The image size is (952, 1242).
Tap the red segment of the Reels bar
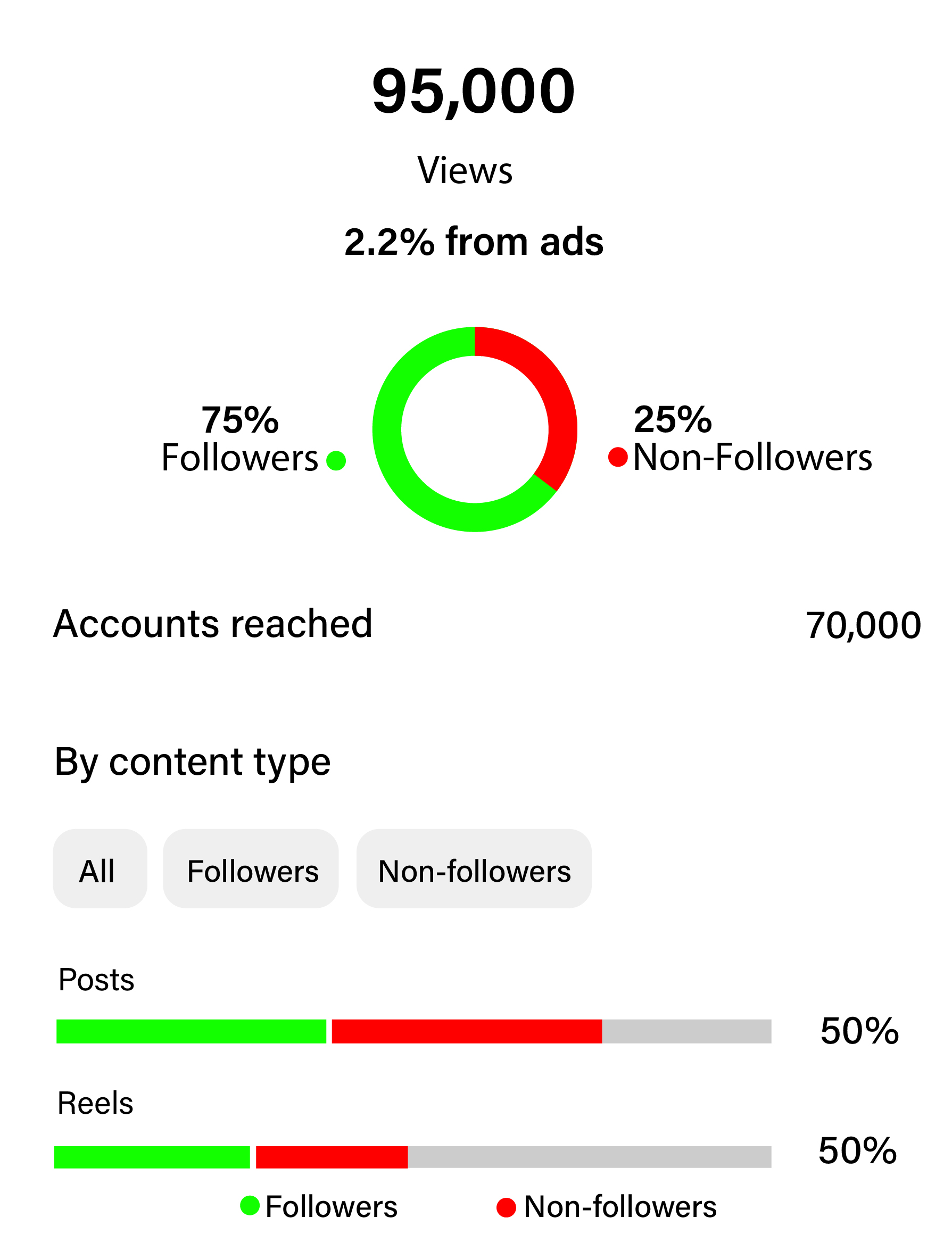coord(332,1157)
